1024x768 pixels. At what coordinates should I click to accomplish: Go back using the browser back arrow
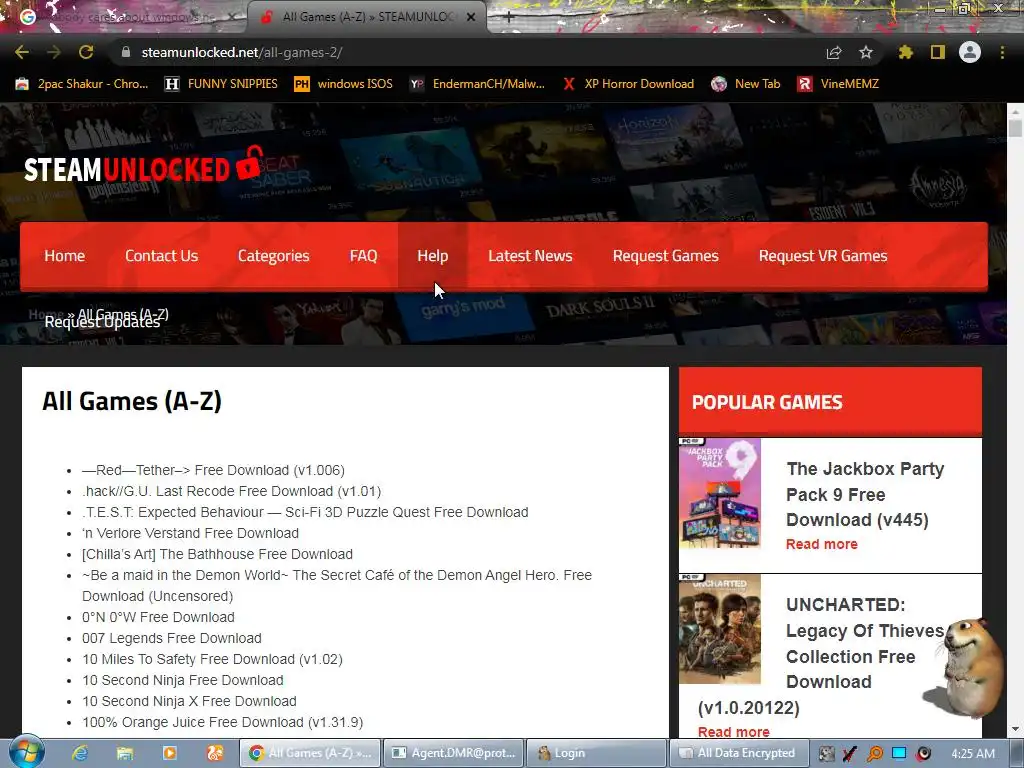tap(22, 52)
